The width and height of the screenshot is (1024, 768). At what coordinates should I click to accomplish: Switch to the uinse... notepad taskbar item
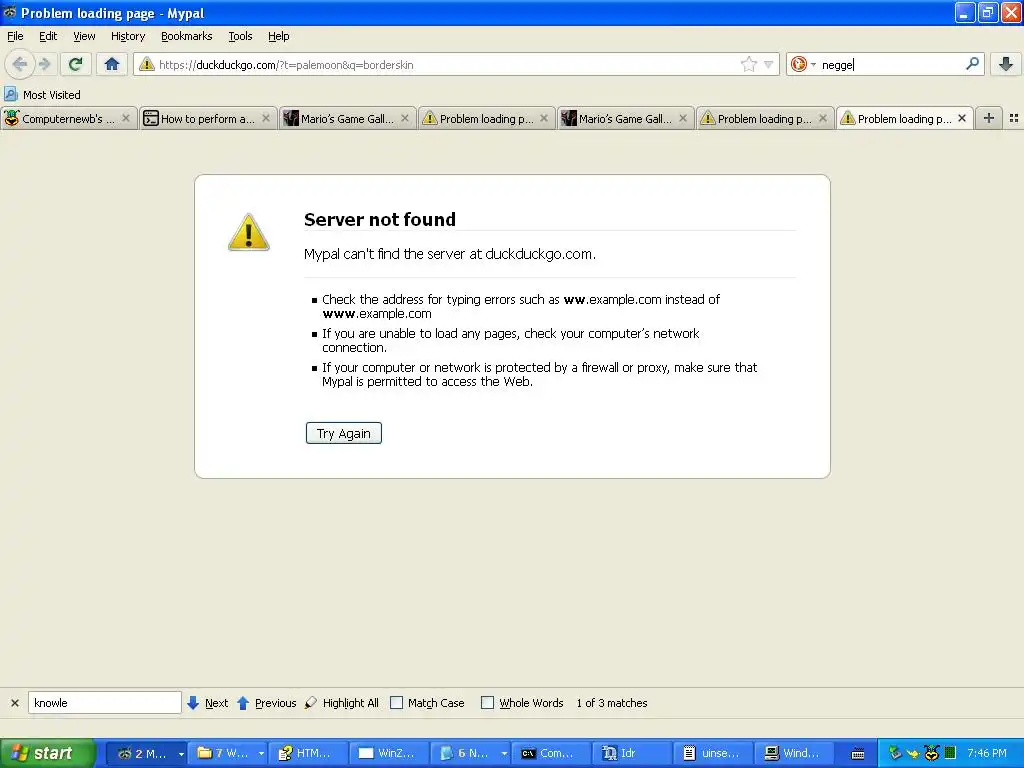point(712,753)
